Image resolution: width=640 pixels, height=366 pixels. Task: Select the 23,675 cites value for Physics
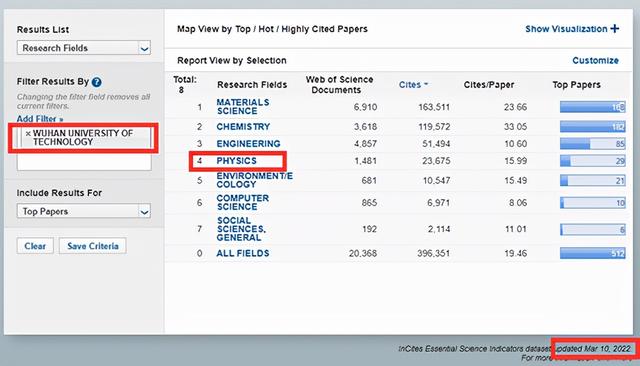(436, 161)
